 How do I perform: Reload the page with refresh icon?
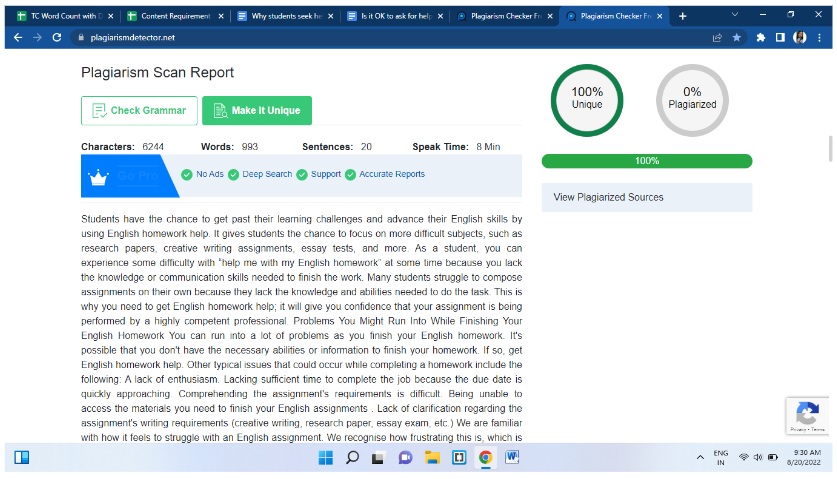point(56,37)
